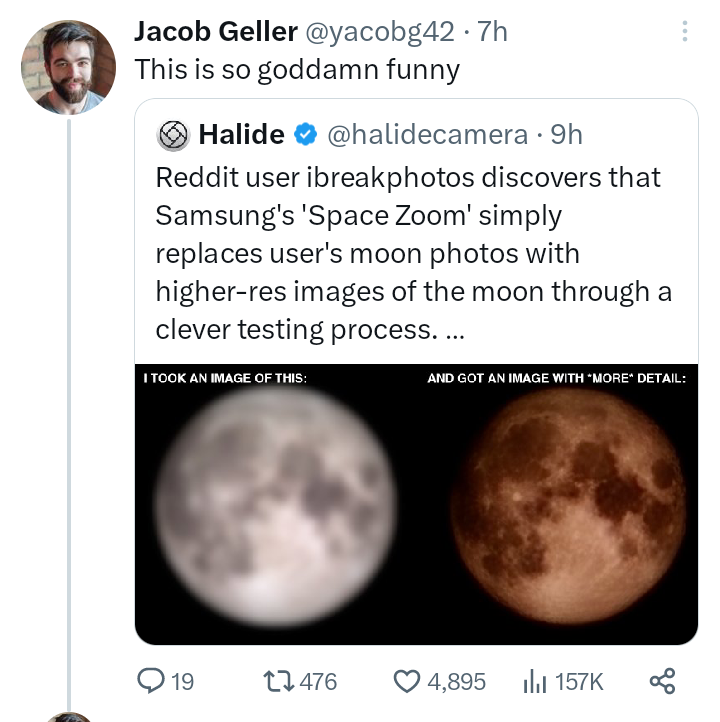Open the three-dot more options menu
720x722 pixels.
pyautogui.click(x=684, y=32)
